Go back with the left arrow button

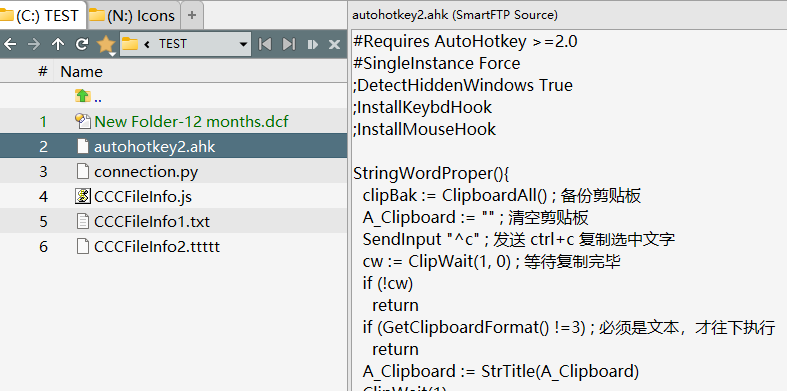tap(10, 44)
